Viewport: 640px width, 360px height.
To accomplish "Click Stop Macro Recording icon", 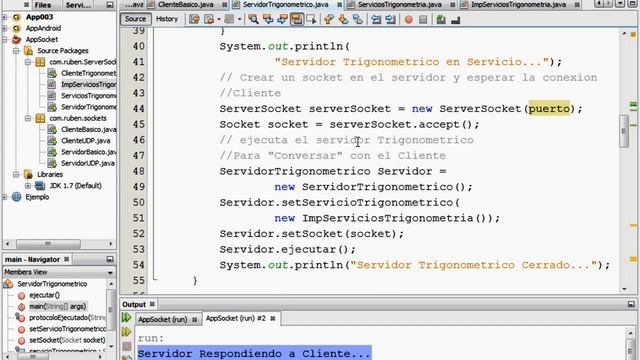I will pos(423,19).
